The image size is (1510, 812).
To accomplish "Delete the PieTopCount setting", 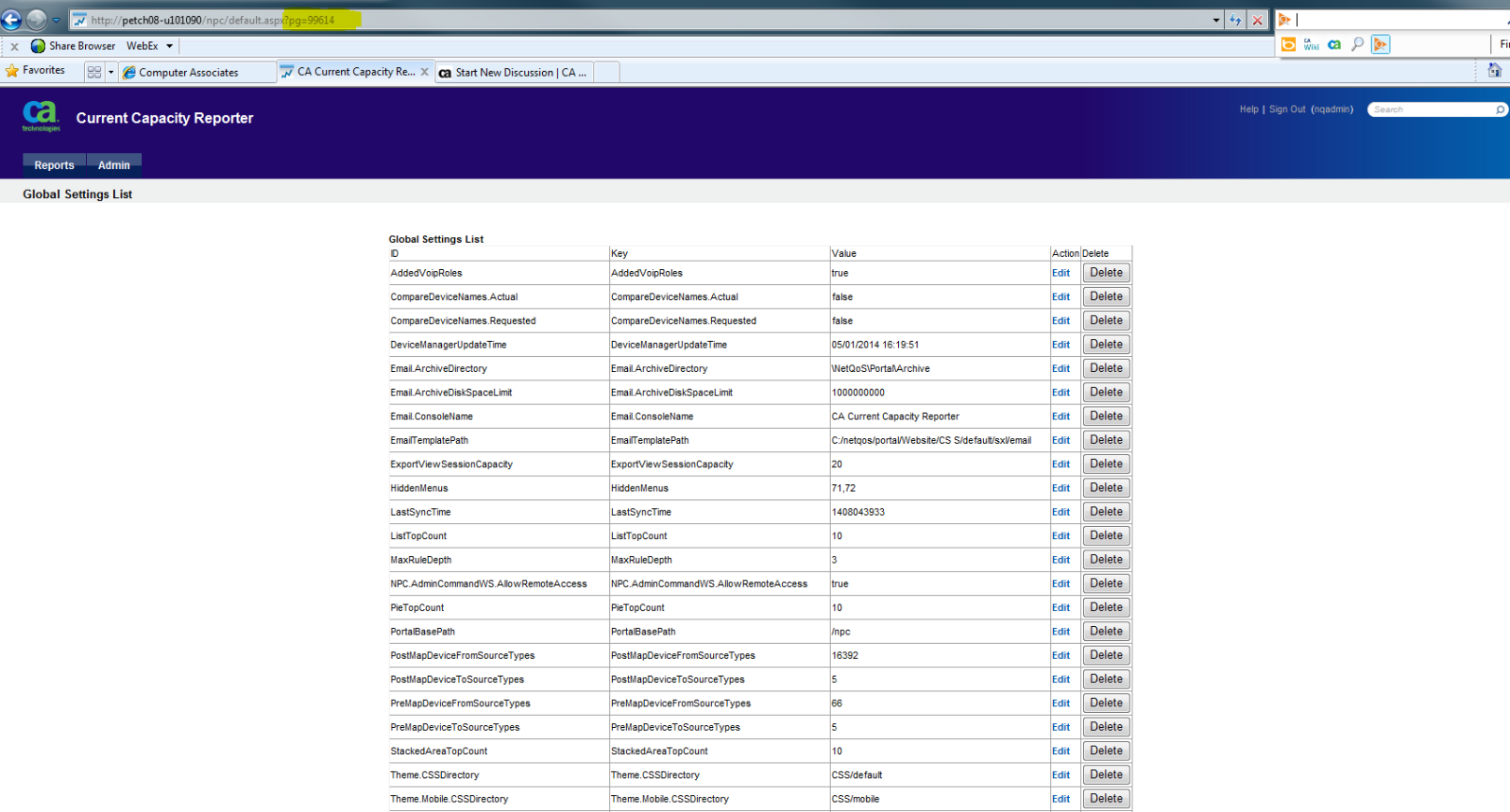I will click(1106, 607).
